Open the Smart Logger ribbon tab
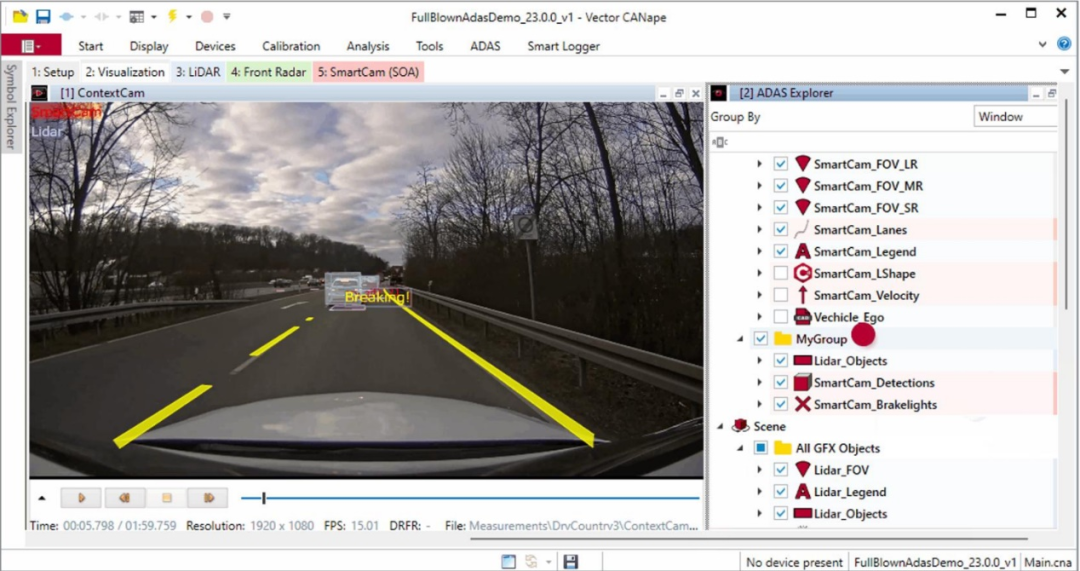The height and width of the screenshot is (571, 1080). click(x=563, y=46)
